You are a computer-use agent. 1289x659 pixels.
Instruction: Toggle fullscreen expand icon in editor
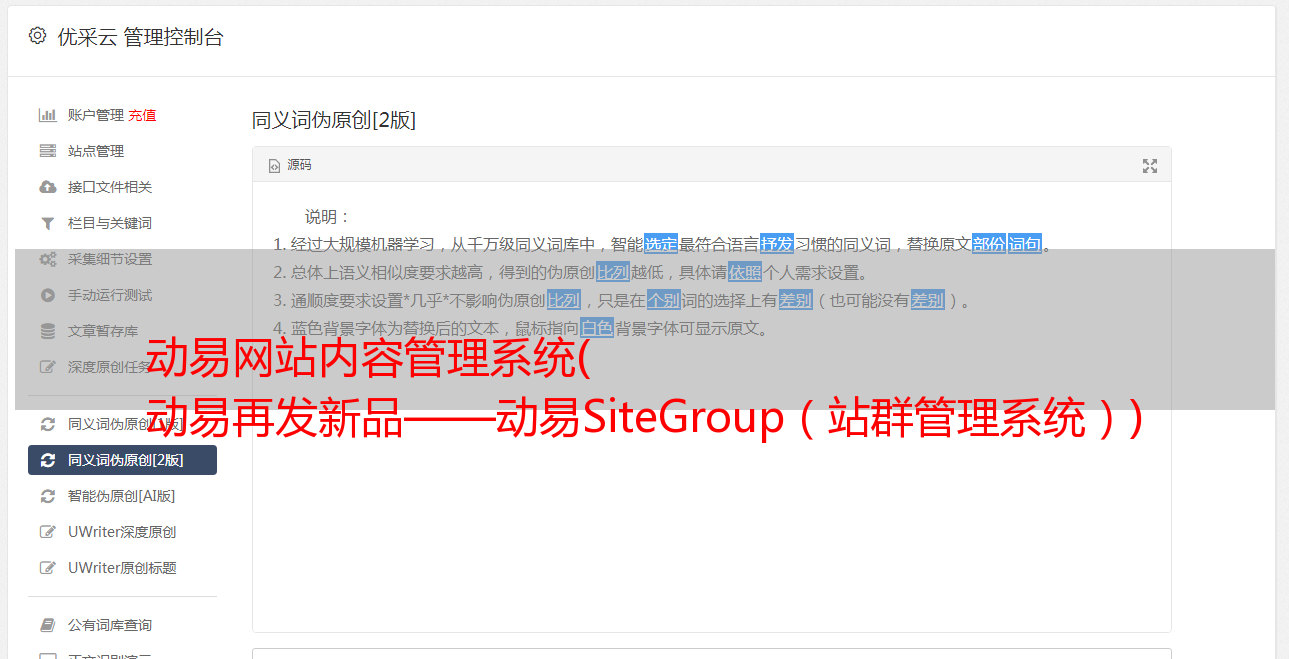pos(1150,166)
